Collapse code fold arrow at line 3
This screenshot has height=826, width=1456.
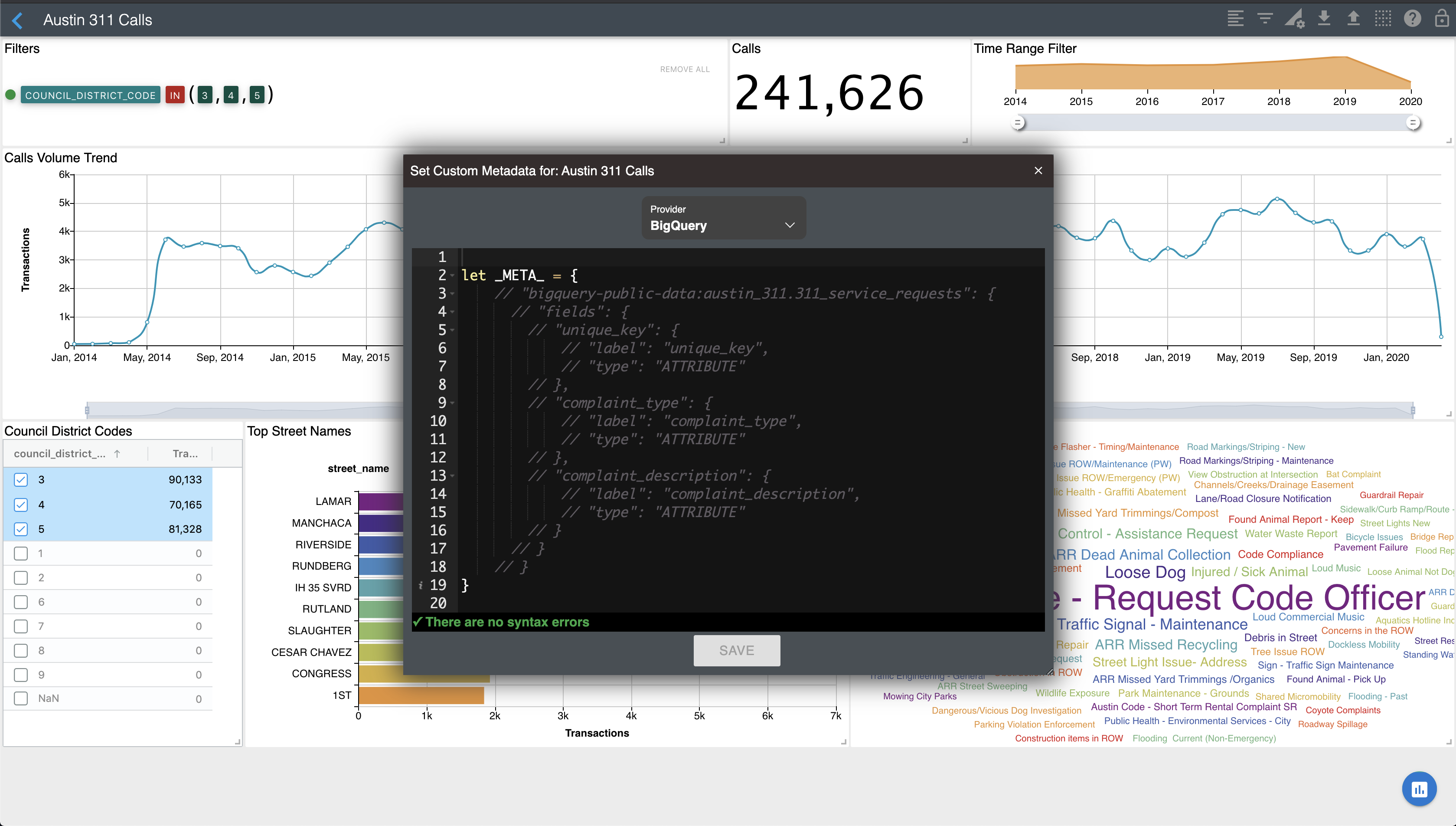[x=452, y=294]
